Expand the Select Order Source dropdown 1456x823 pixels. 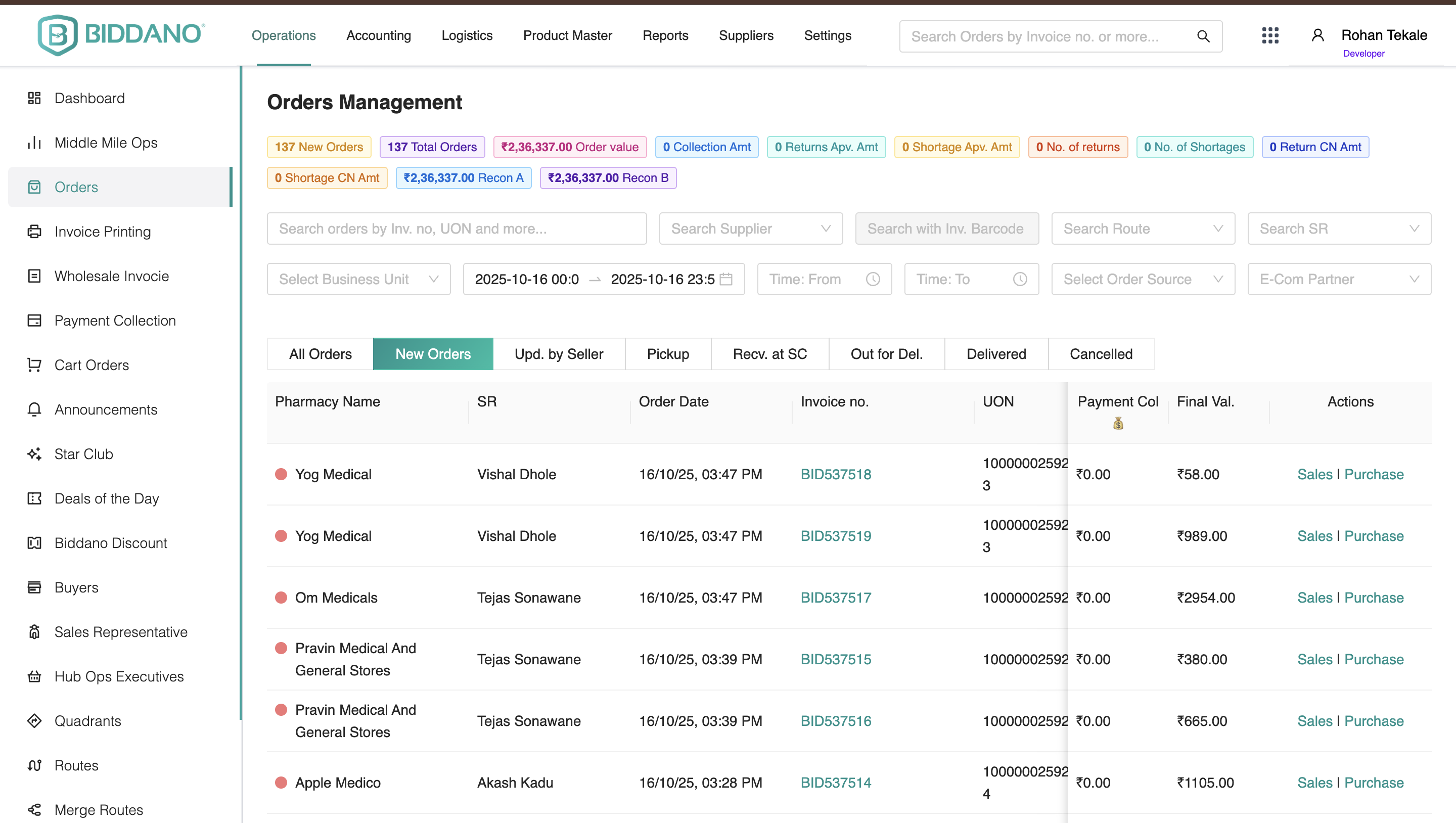pos(1143,279)
